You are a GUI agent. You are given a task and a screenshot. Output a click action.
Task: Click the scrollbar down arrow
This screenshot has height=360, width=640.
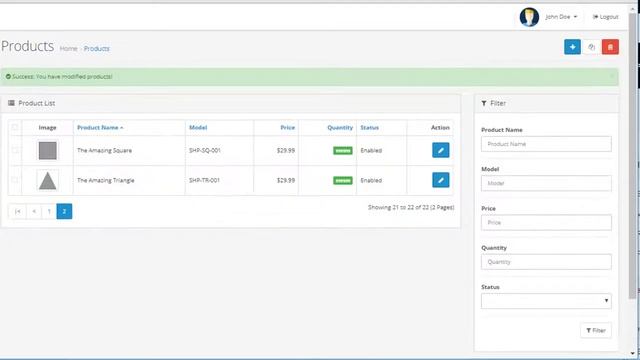pos(633,353)
